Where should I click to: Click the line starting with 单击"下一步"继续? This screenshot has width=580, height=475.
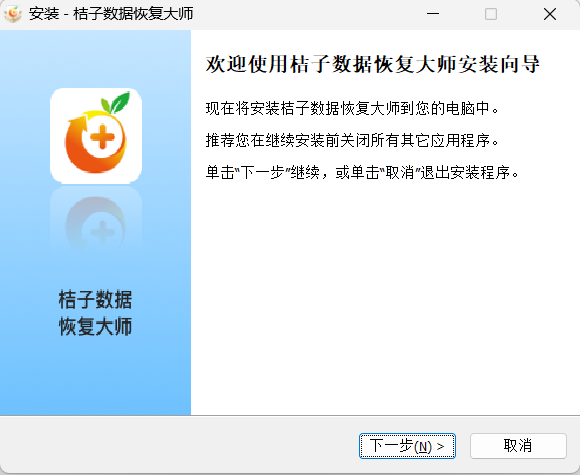pos(362,173)
